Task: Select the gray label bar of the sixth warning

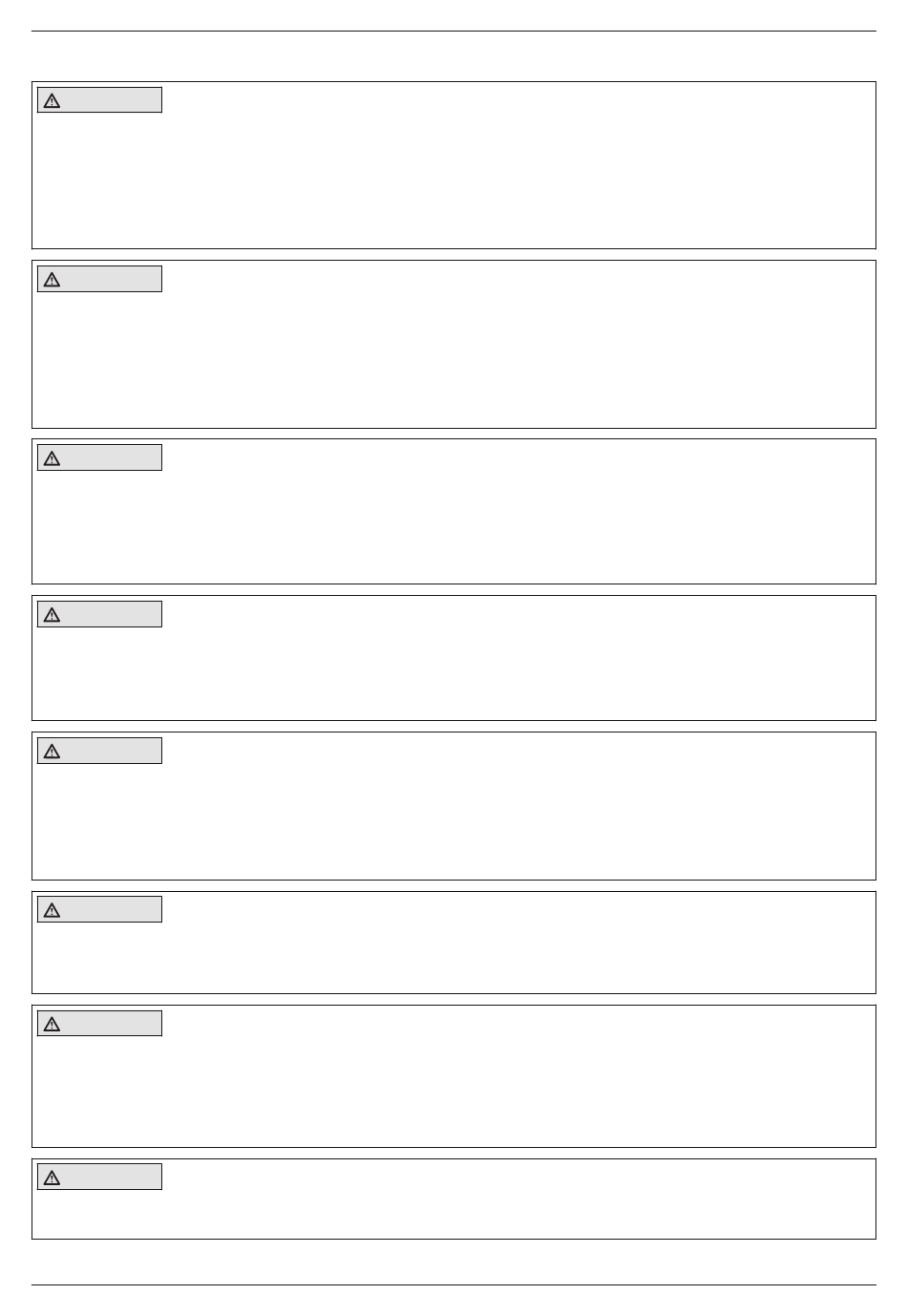Action: (99, 909)
